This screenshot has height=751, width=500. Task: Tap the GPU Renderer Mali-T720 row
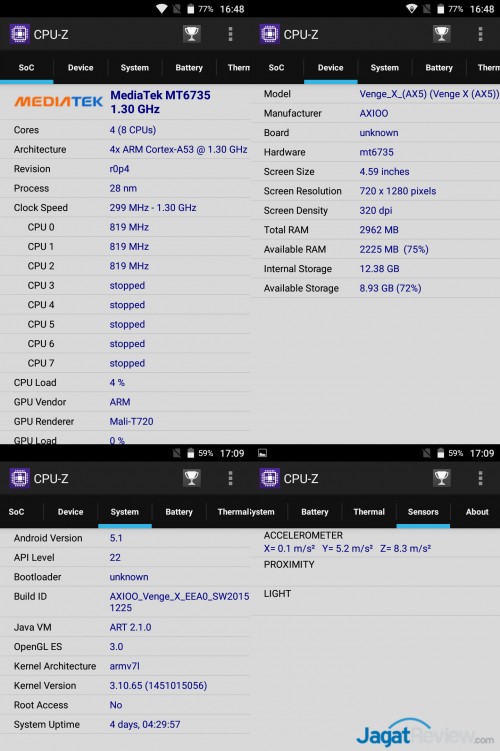tap(125, 421)
